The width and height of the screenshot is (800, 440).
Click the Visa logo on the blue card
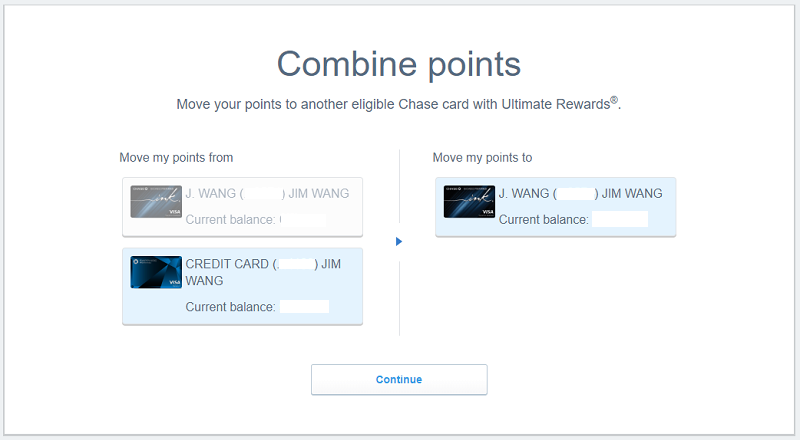click(x=174, y=282)
